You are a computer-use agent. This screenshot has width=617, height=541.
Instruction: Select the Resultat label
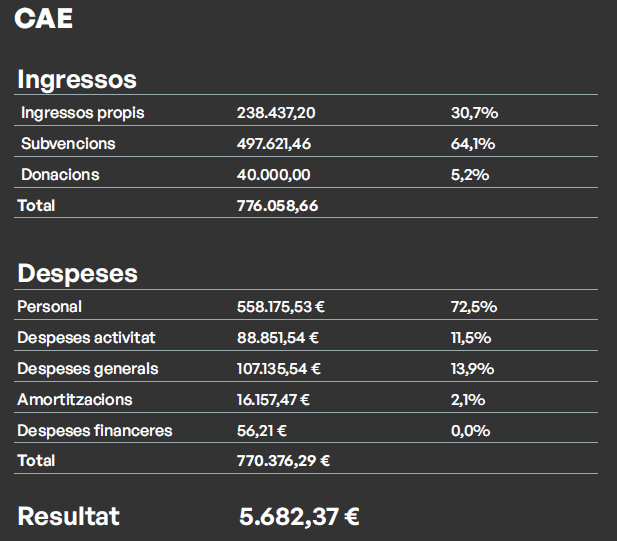click(68, 517)
